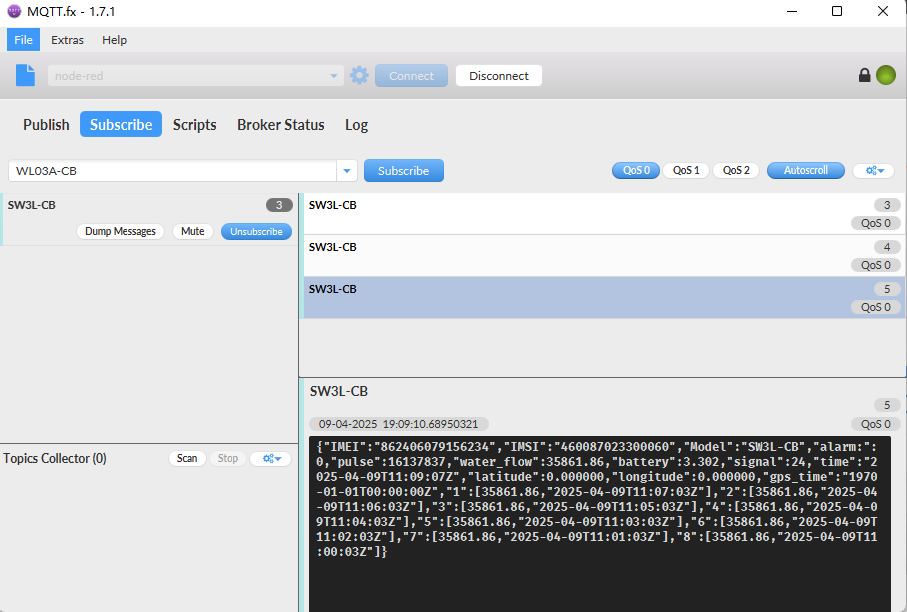The width and height of the screenshot is (907, 612).
Task: Click the QoS 0 badge in message details
Action: point(876,424)
